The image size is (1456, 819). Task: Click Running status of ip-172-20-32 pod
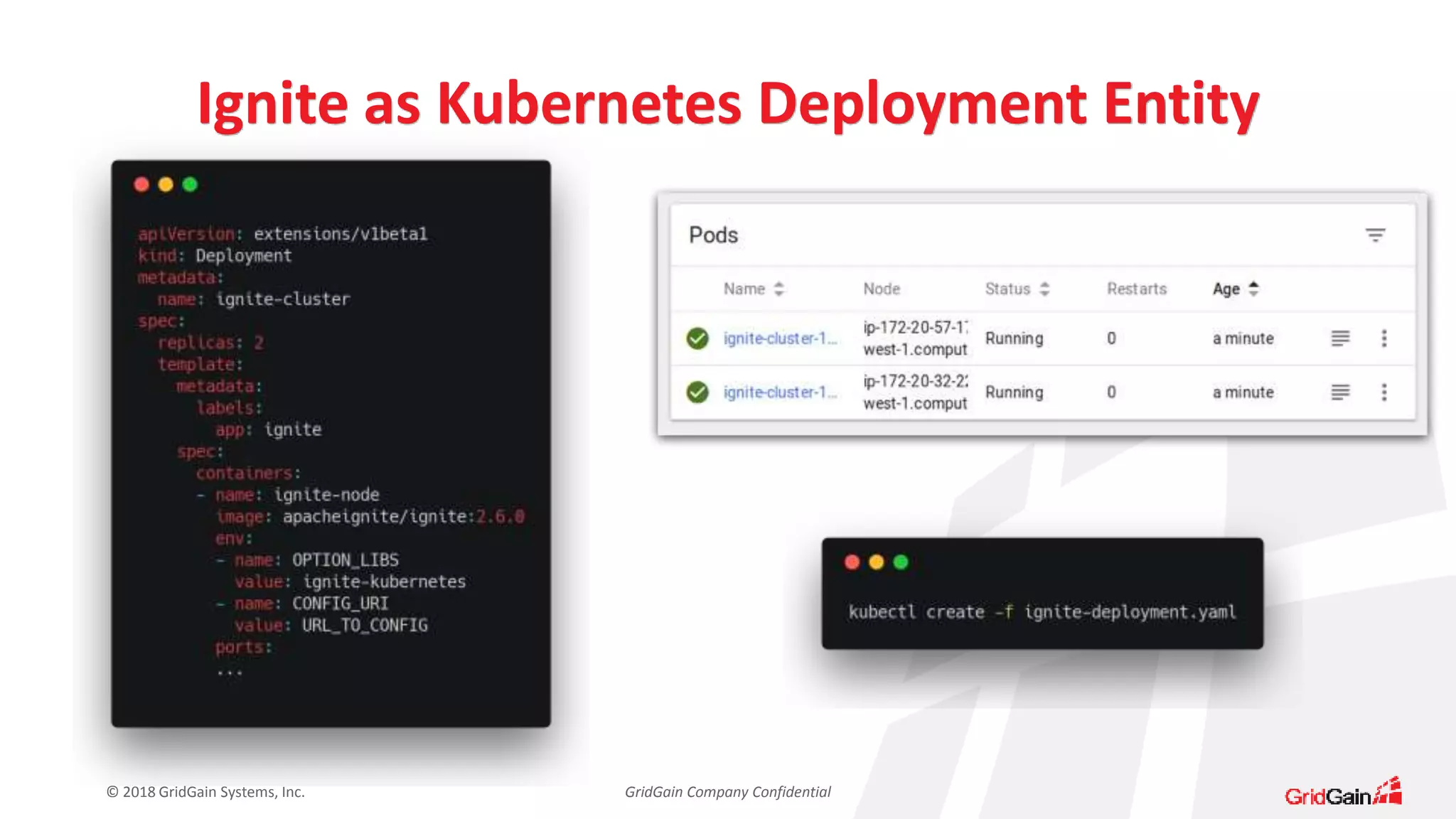click(x=1014, y=392)
